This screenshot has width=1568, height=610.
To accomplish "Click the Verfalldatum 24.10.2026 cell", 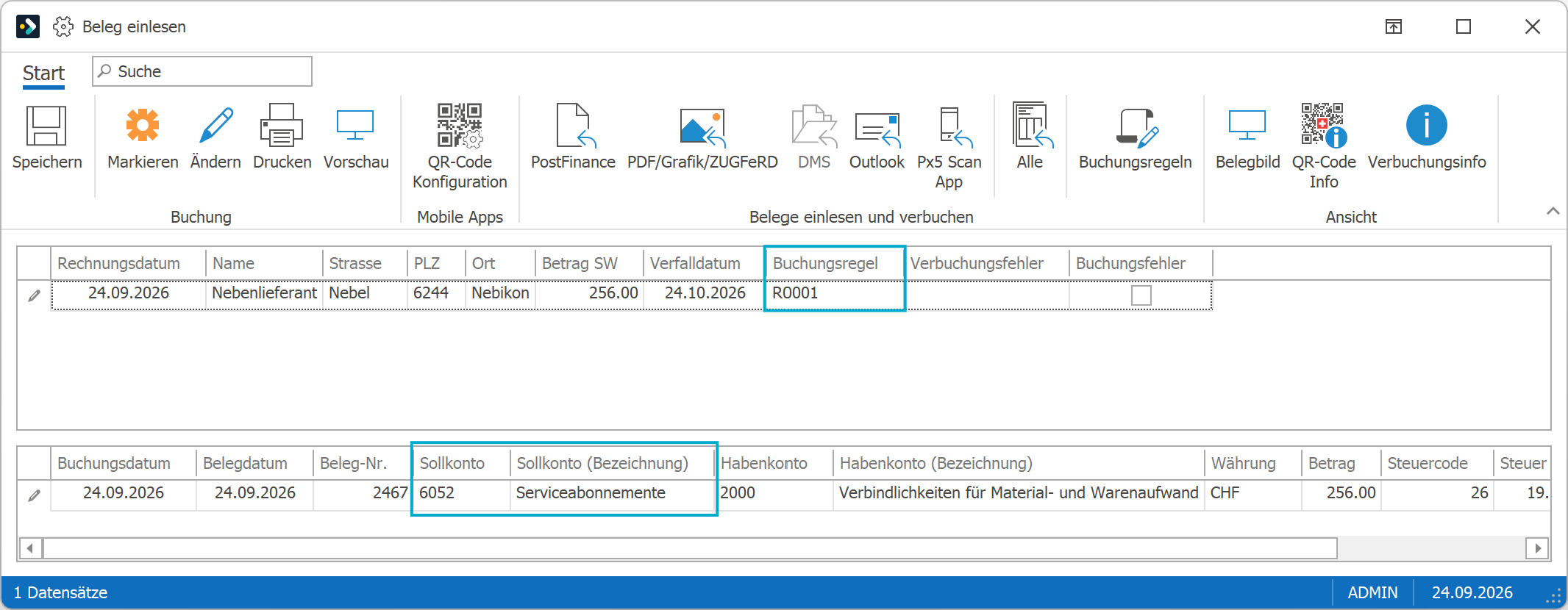I will click(704, 293).
